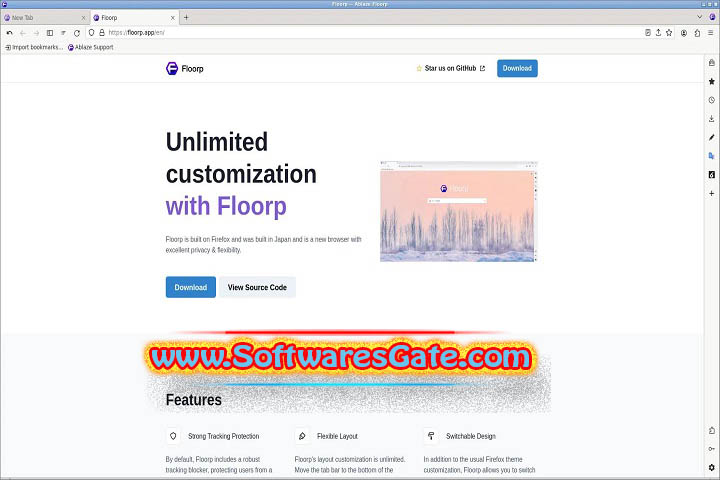Click Star us on GitHub link
The image size is (720, 480).
coord(450,68)
